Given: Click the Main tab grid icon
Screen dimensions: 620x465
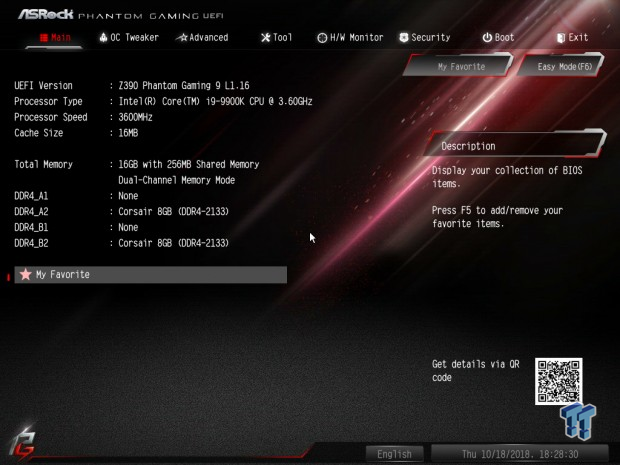Looking at the screenshot, I should [x=44, y=38].
